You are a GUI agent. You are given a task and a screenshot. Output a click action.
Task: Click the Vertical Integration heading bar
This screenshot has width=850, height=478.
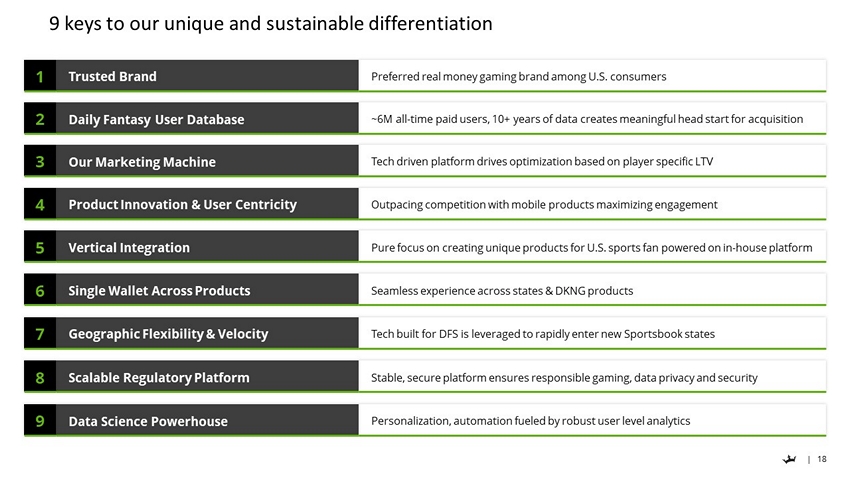coord(129,248)
